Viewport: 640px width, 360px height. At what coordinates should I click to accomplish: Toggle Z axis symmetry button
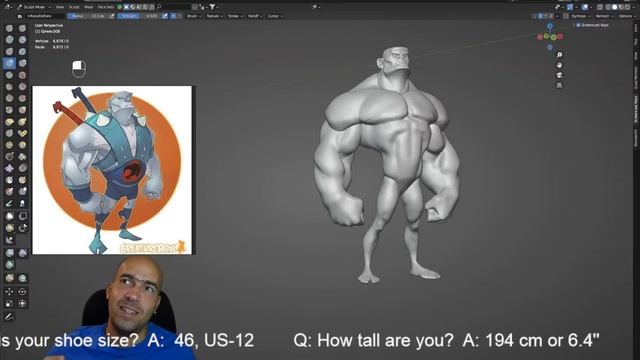pyautogui.click(x=551, y=16)
